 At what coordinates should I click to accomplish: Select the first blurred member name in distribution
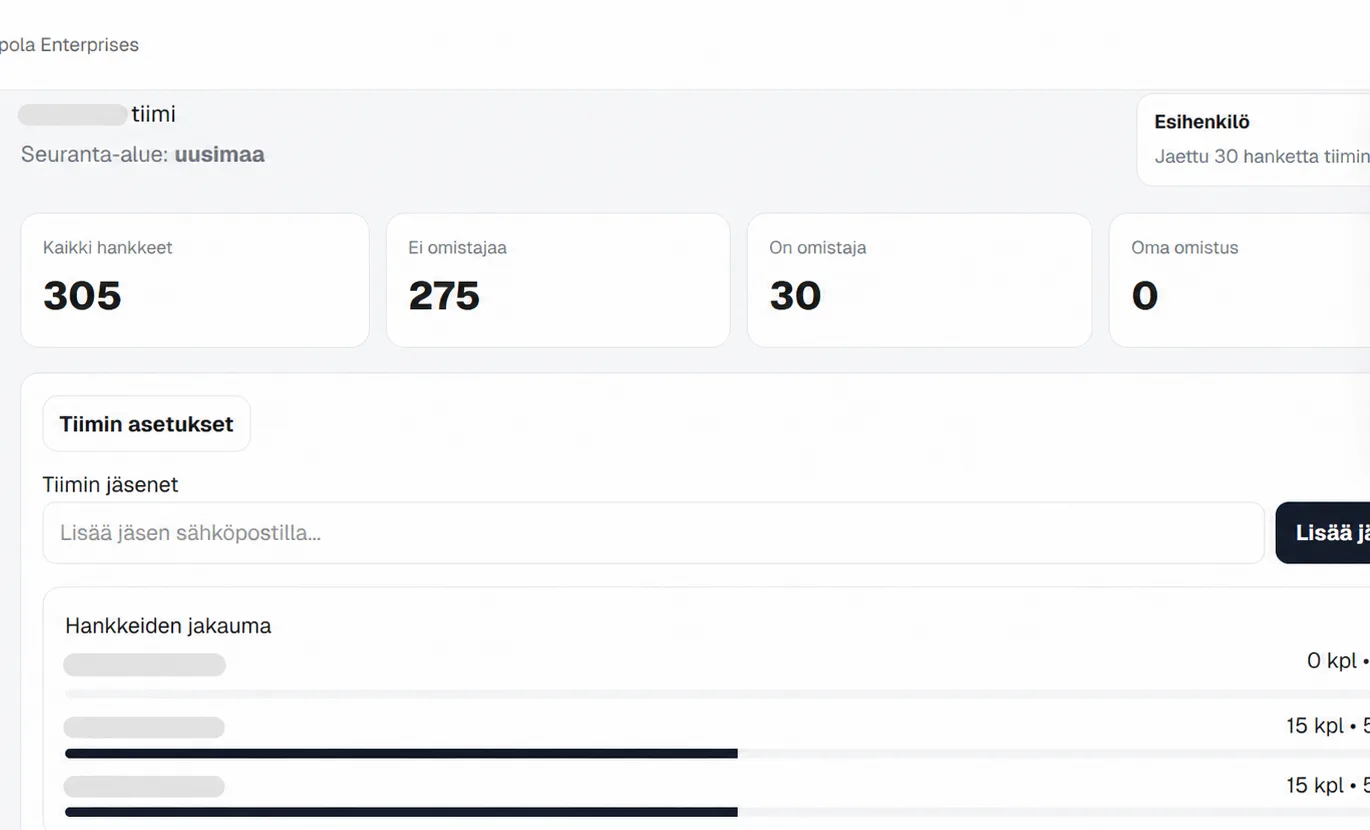145,665
